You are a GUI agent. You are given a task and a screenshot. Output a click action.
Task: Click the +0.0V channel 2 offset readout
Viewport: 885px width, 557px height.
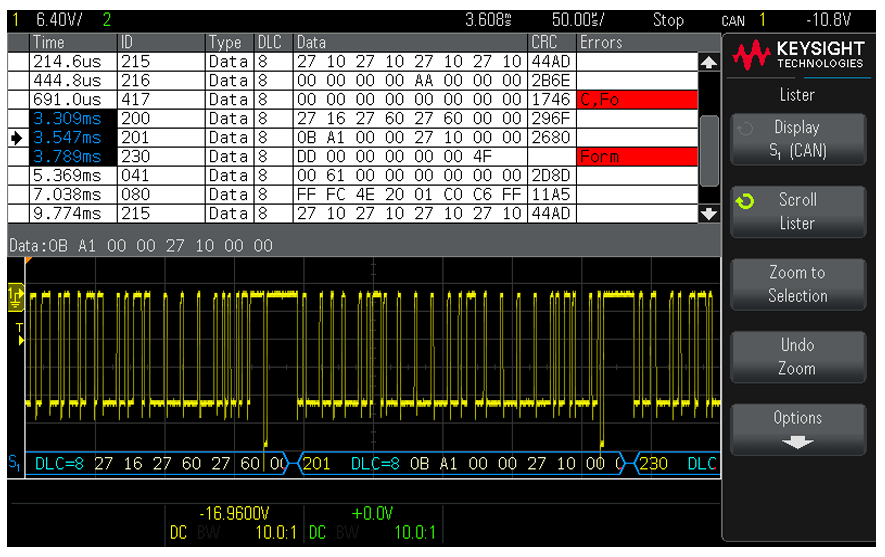point(372,514)
